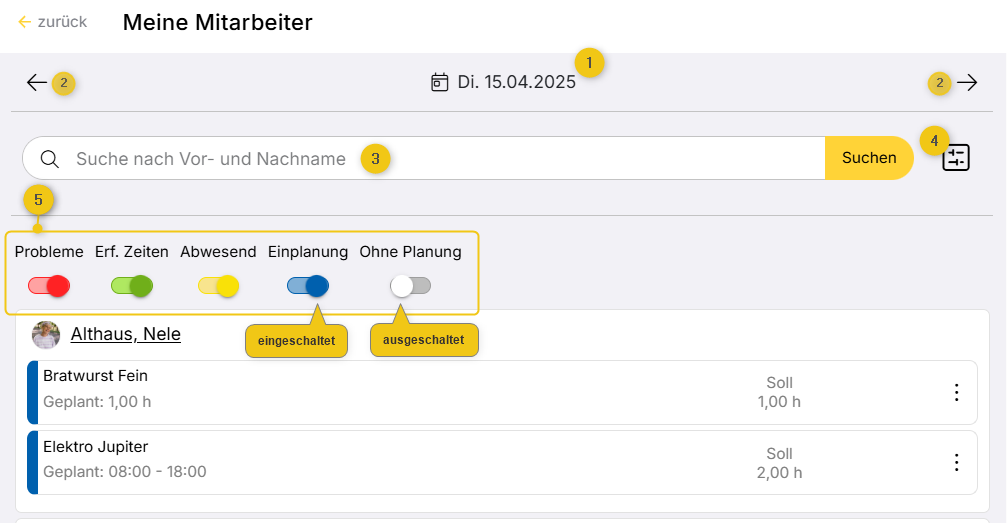
Task: Open date picker showing Di. 15.04.2025
Action: (x=516, y=83)
